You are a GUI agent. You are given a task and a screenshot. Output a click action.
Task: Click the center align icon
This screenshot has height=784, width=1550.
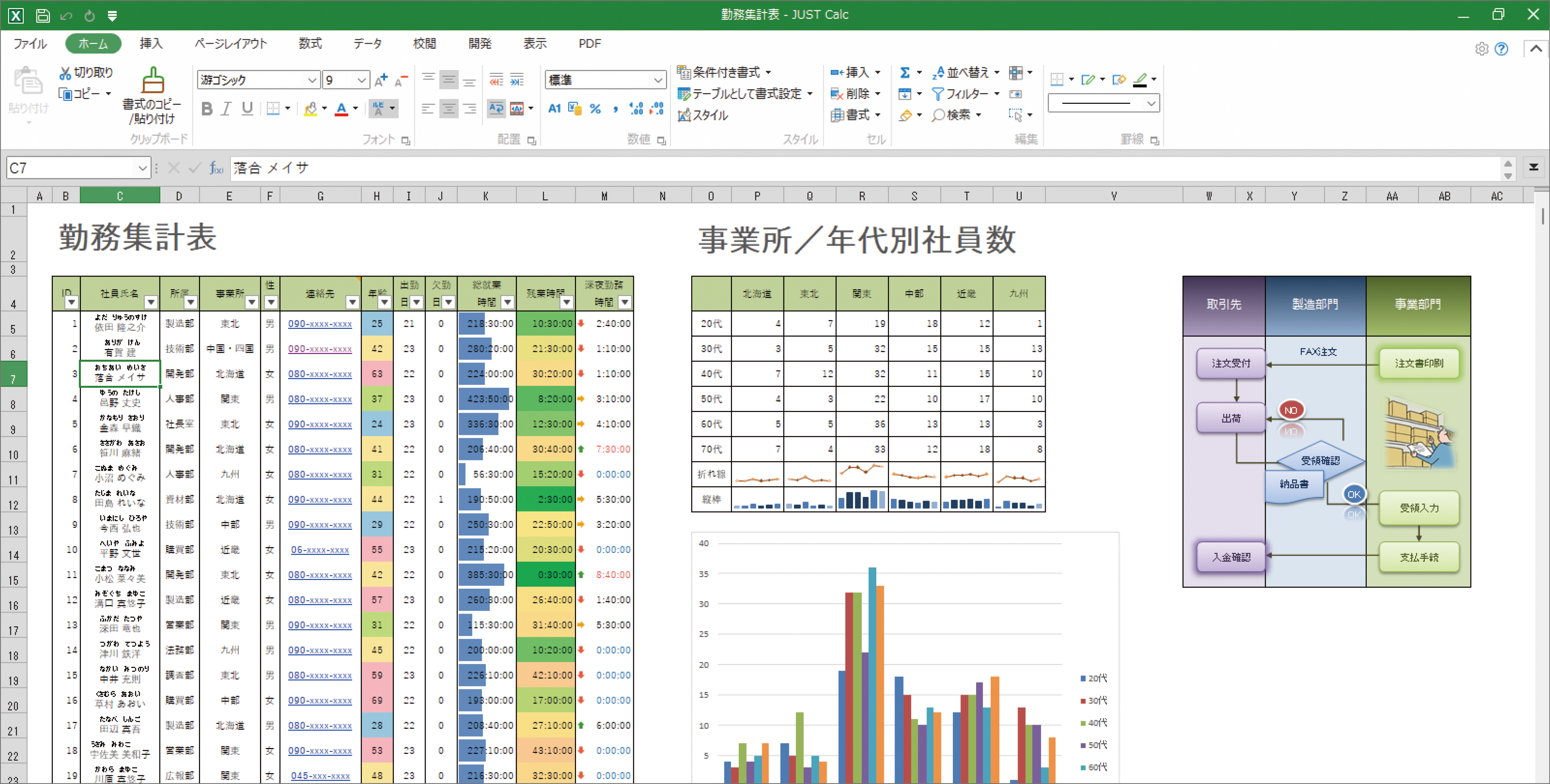tap(449, 109)
